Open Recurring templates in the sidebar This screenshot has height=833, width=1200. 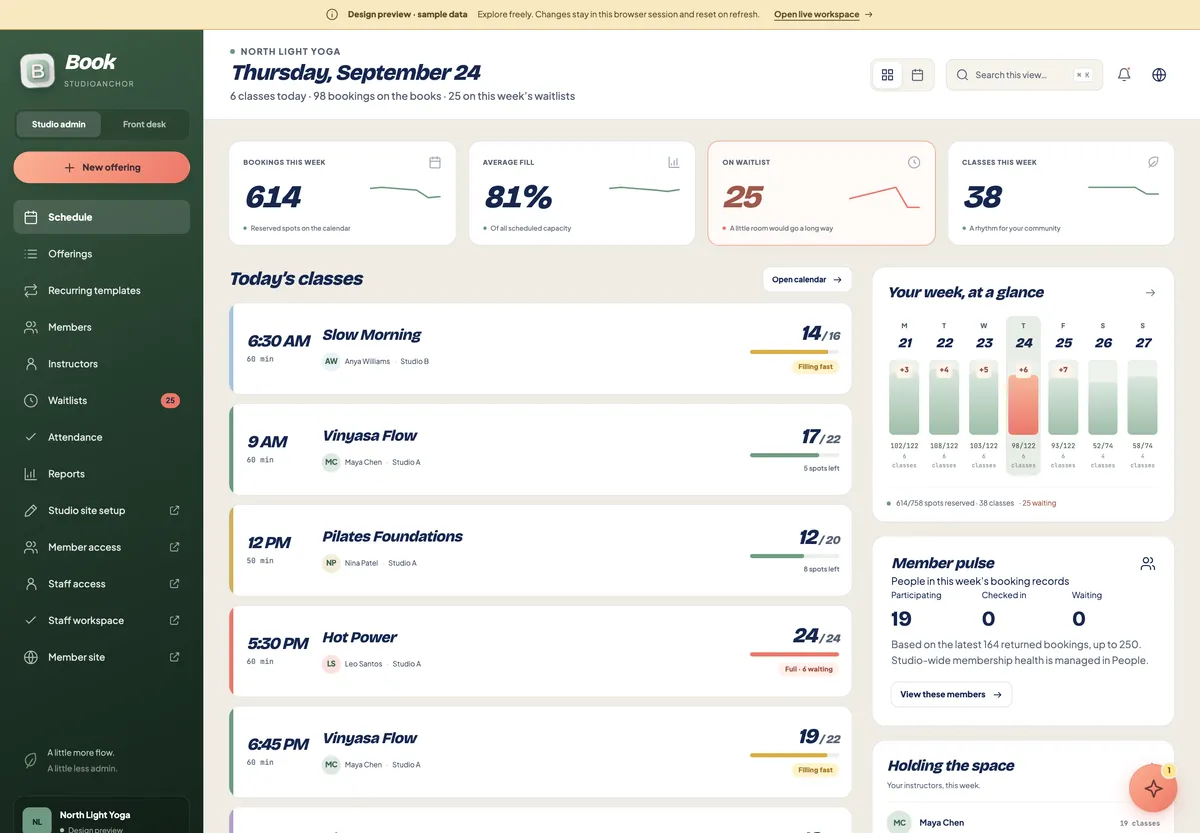click(102, 290)
